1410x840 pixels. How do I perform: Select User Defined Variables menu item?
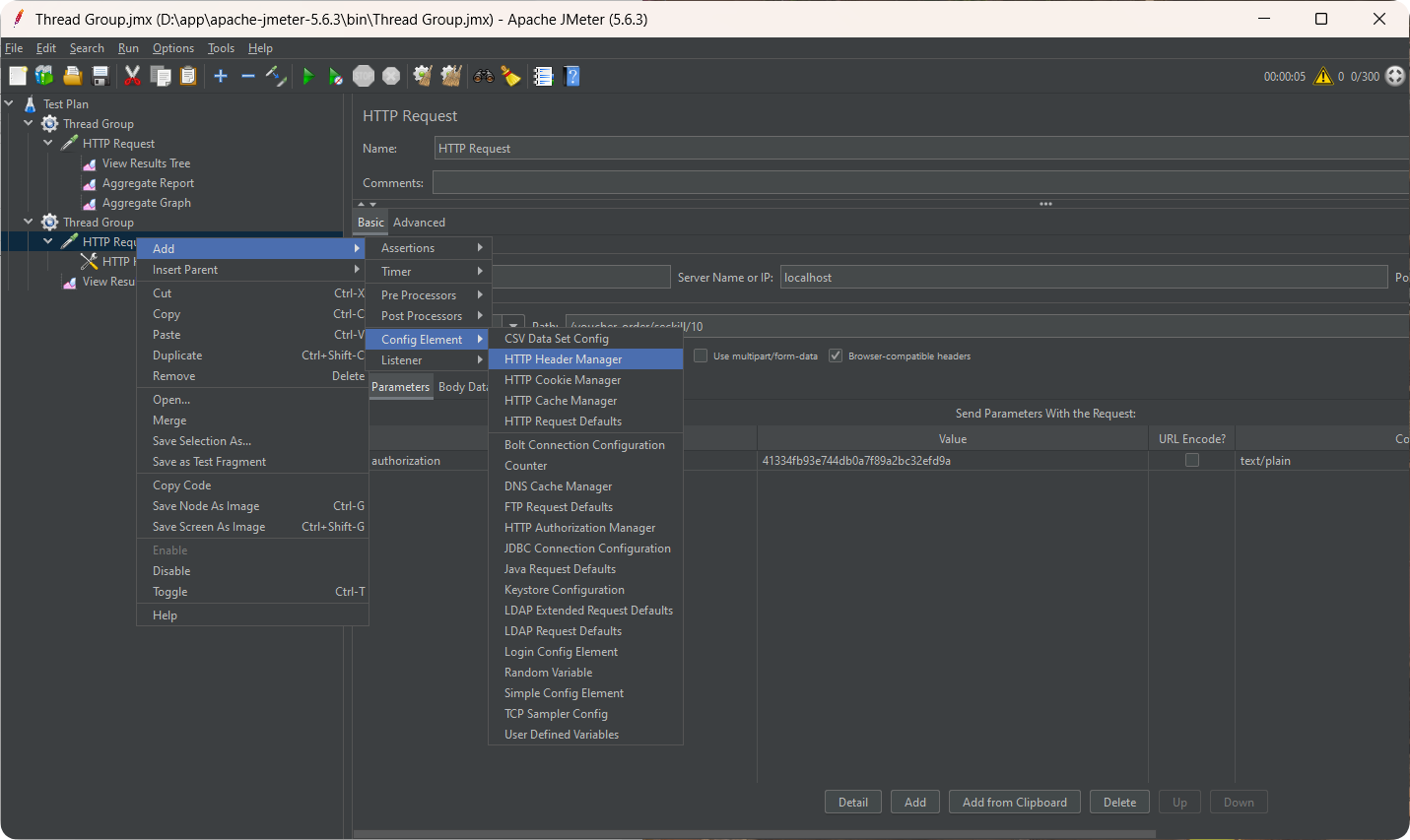tap(585, 735)
